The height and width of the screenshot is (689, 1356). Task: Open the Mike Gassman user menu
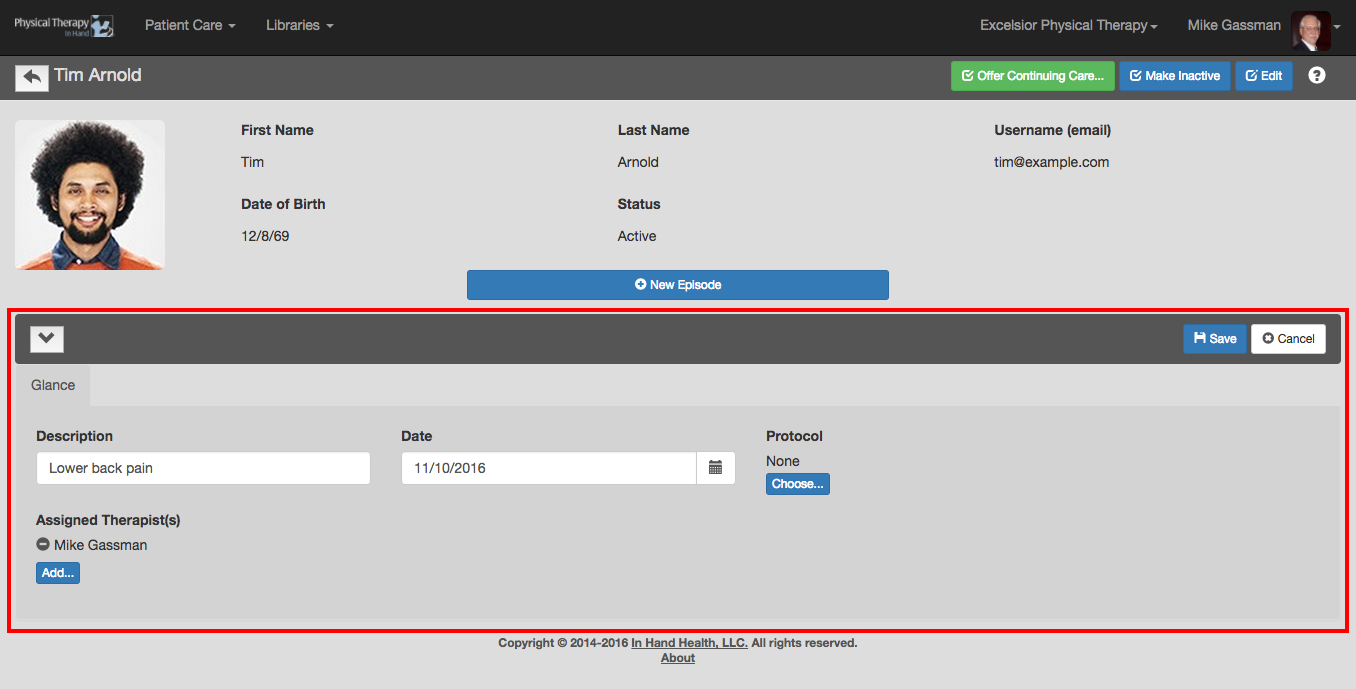(1234, 25)
